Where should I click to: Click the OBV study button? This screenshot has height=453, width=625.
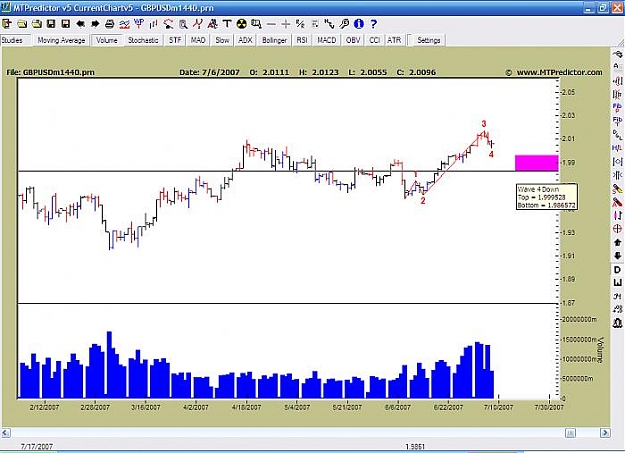(353, 40)
